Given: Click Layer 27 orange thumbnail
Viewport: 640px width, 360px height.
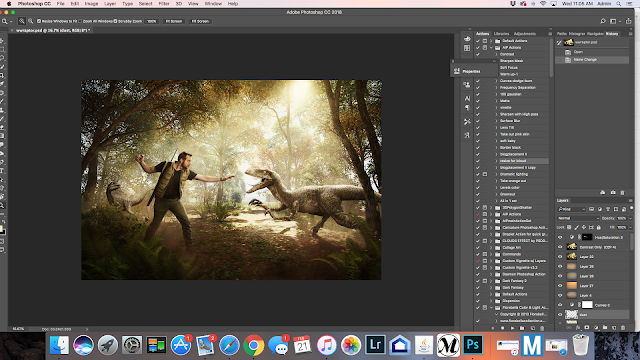Looking at the screenshot, I should [x=572, y=286].
